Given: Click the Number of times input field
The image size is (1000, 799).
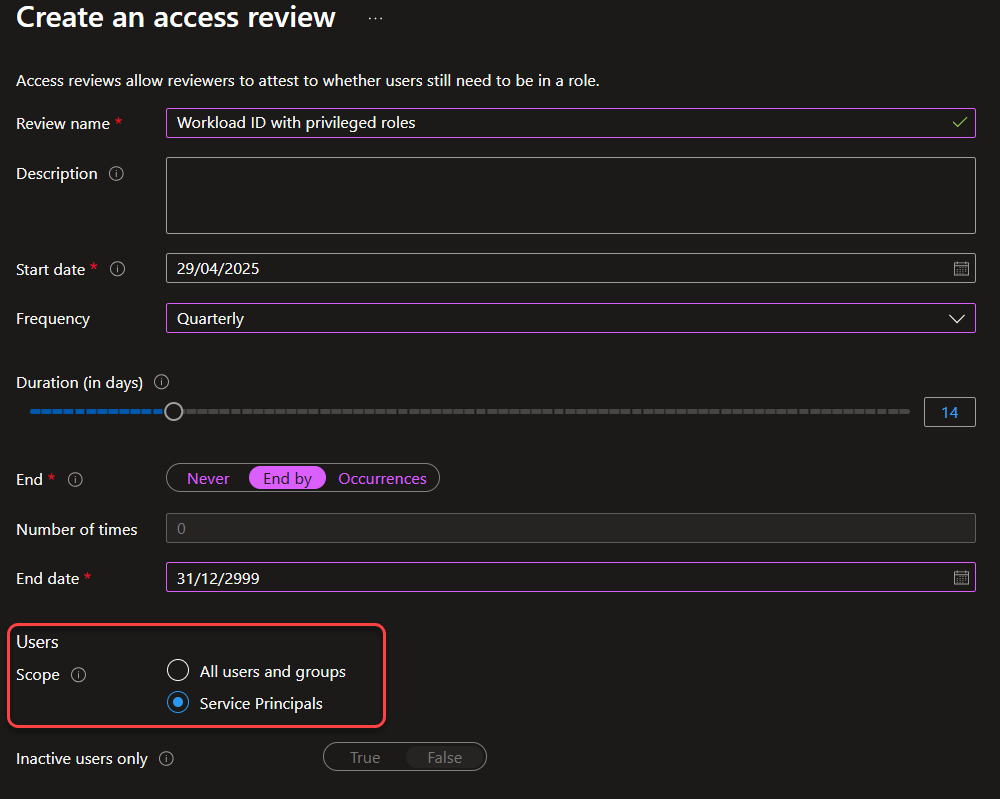Looking at the screenshot, I should 571,528.
